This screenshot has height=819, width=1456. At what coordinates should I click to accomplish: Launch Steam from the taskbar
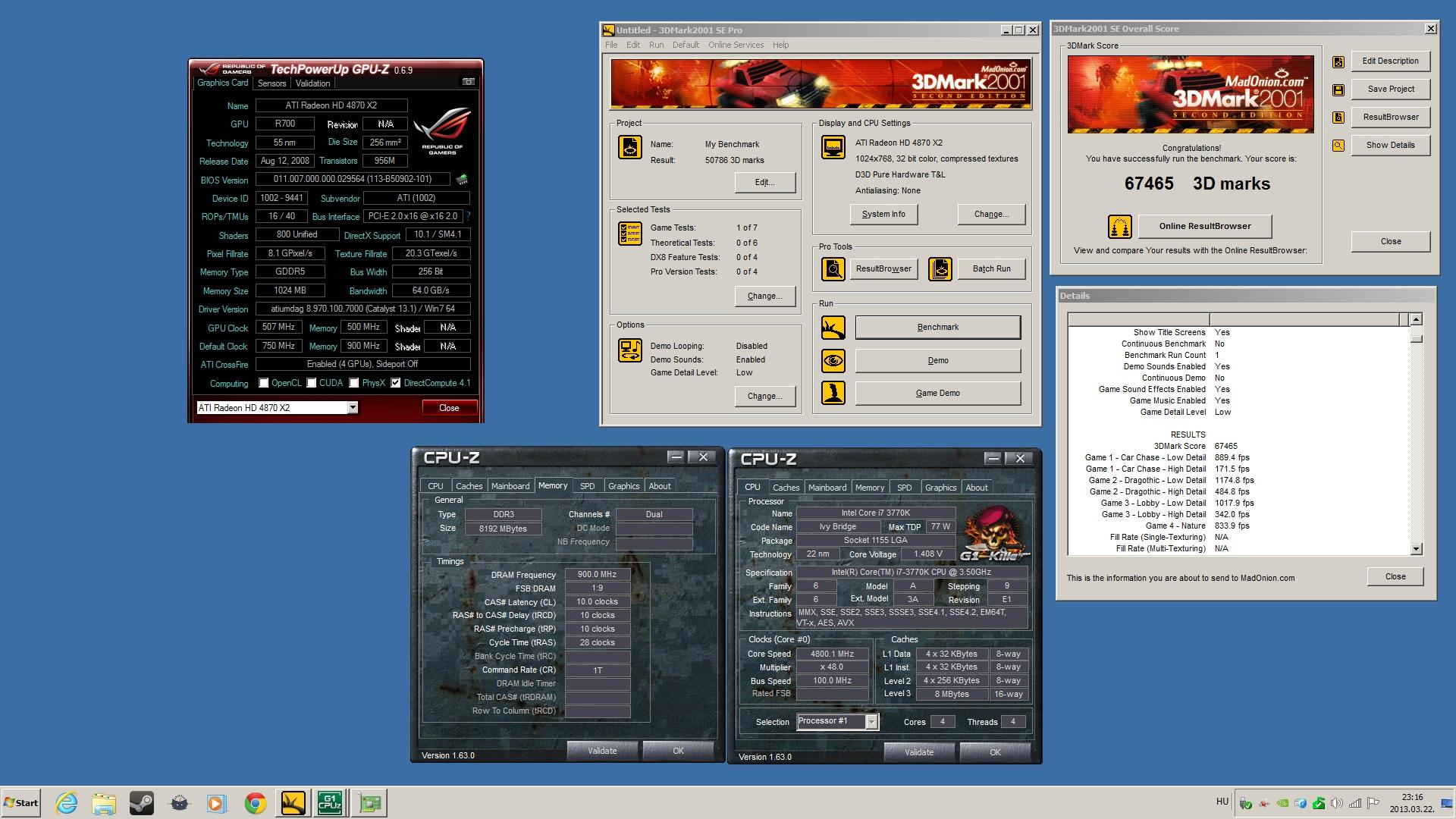click(x=142, y=802)
